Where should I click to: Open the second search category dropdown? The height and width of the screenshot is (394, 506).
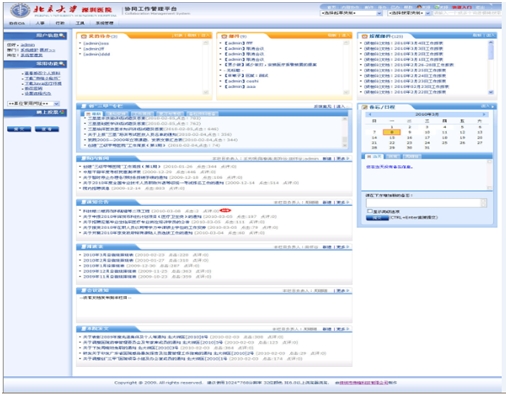click(409, 13)
